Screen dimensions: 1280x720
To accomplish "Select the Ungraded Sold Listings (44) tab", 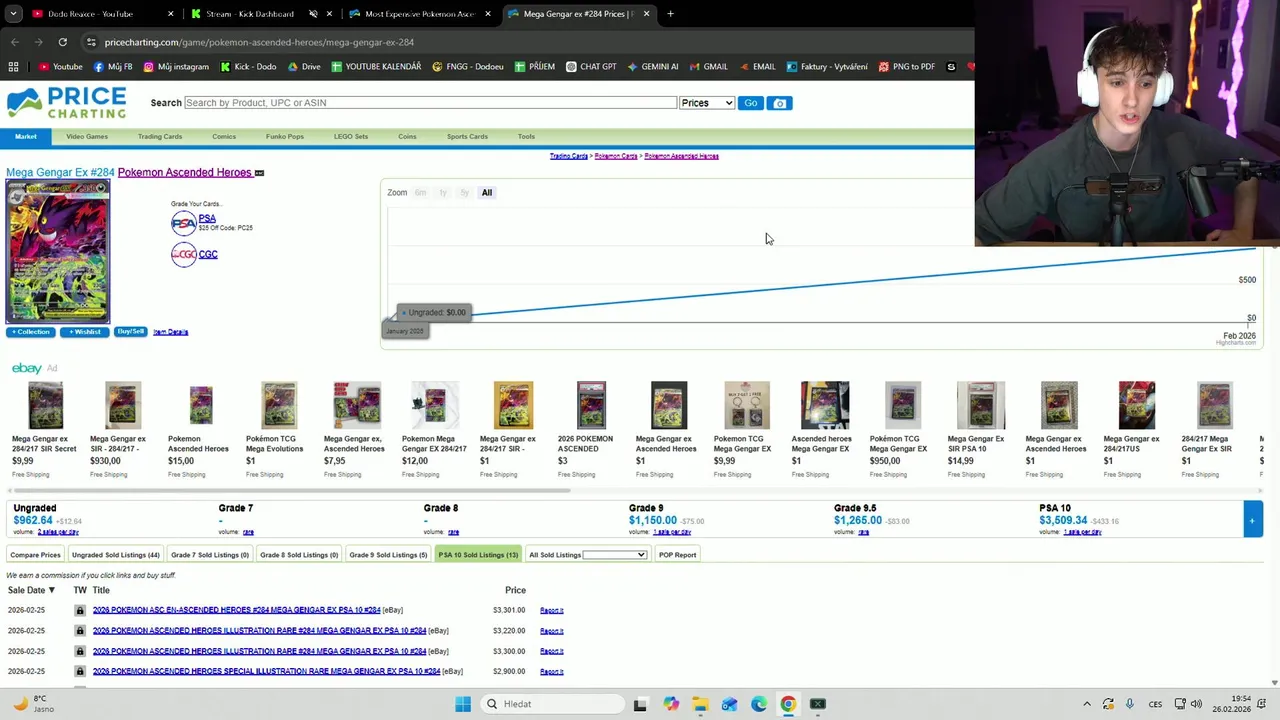I will [x=116, y=555].
